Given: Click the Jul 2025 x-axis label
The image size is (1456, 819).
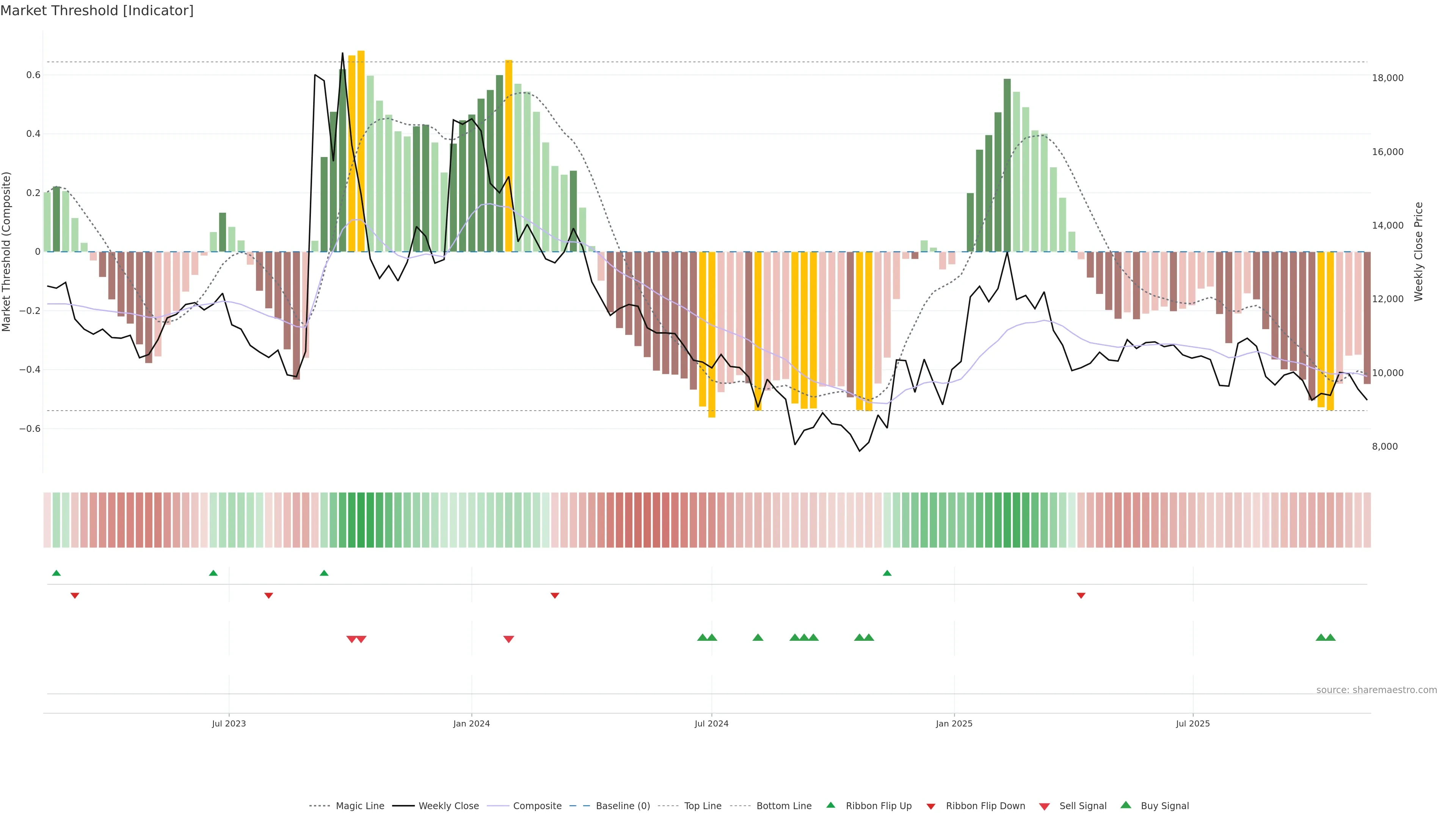Looking at the screenshot, I should click(1192, 723).
